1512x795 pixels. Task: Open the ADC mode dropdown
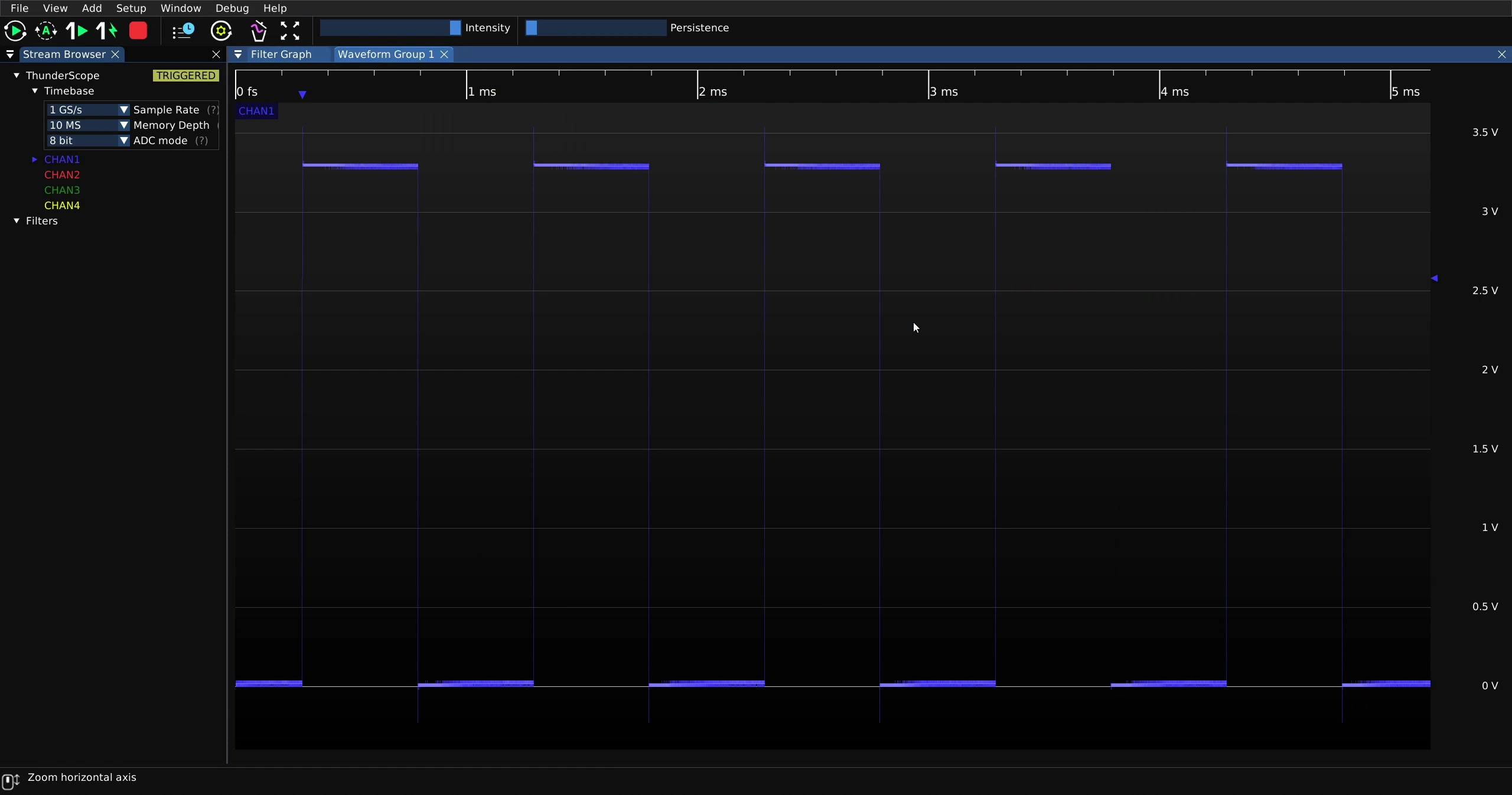(88, 141)
